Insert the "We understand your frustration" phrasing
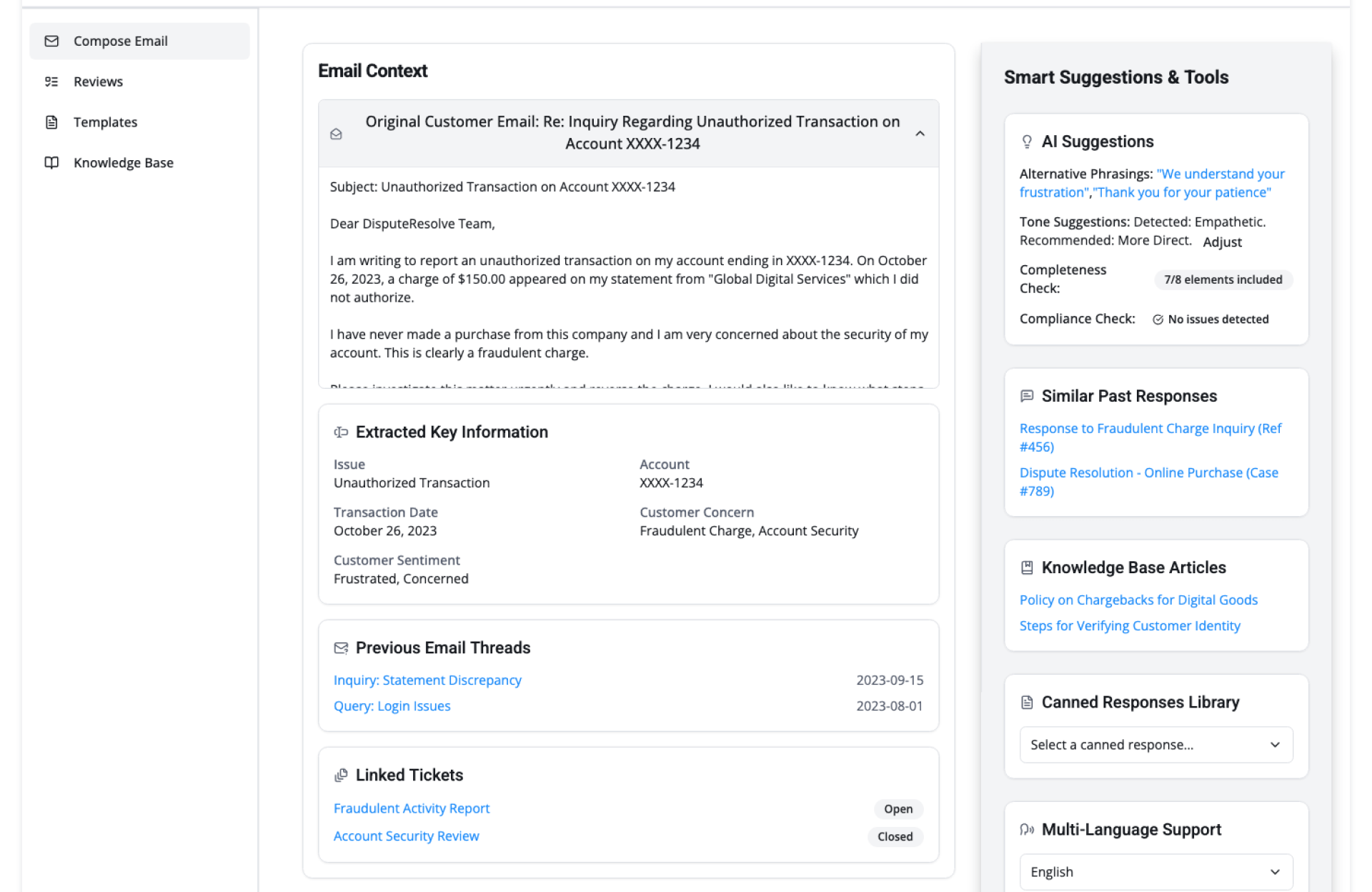Image resolution: width=1372 pixels, height=892 pixels. coord(1220,174)
